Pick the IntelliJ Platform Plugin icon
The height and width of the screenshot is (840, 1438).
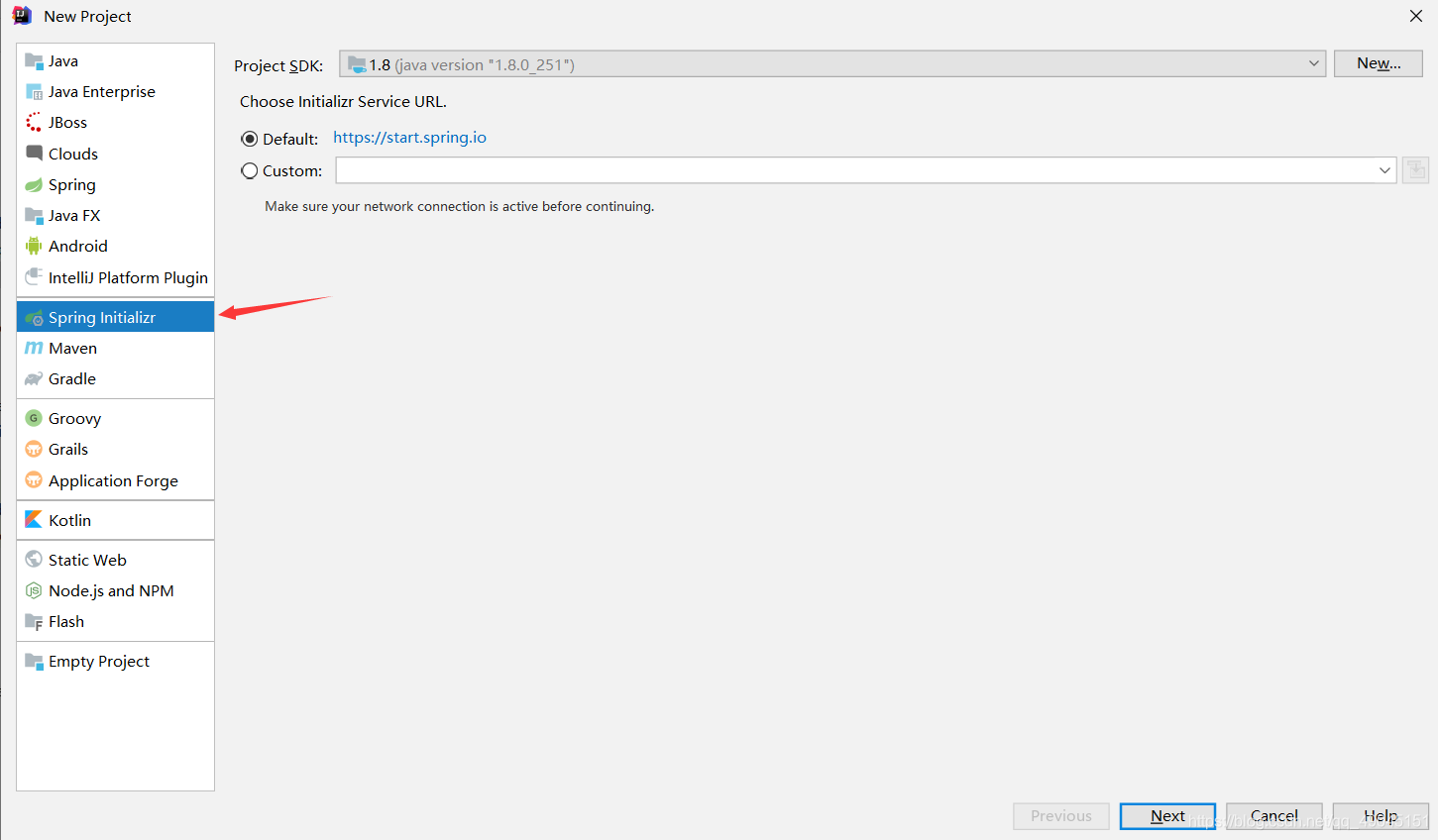click(34, 277)
